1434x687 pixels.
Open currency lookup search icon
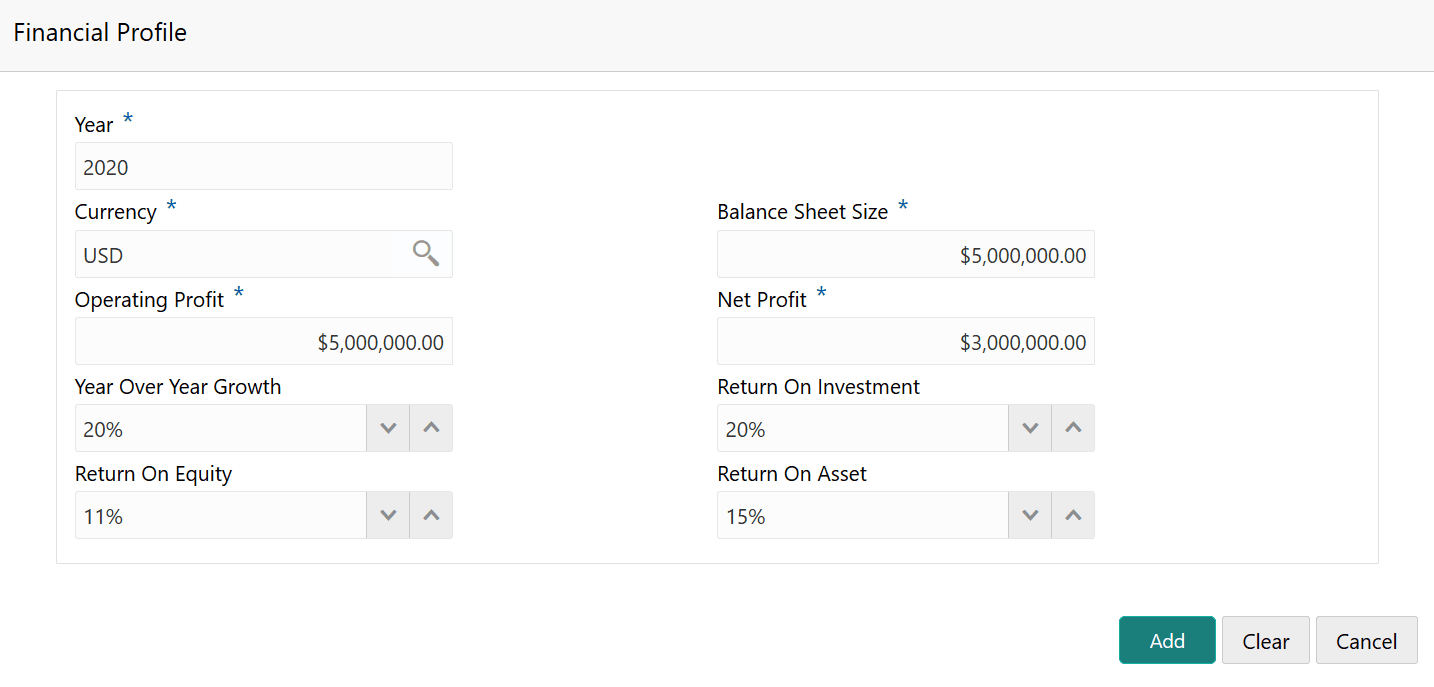[x=426, y=254]
